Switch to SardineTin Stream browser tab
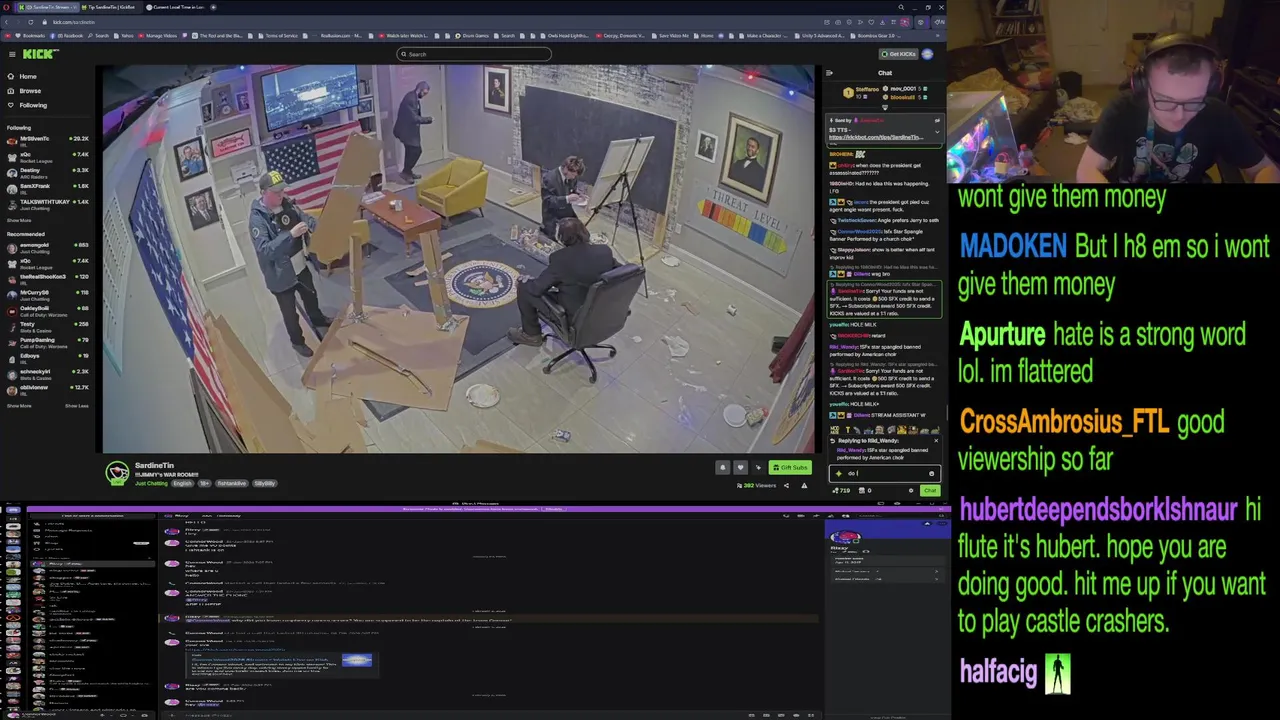1280x720 pixels. [x=50, y=7]
